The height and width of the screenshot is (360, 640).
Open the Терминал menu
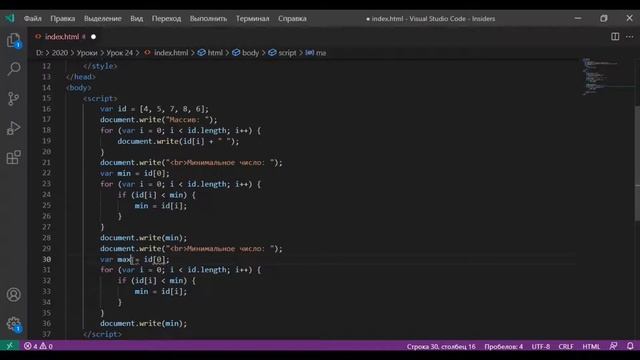click(x=252, y=19)
